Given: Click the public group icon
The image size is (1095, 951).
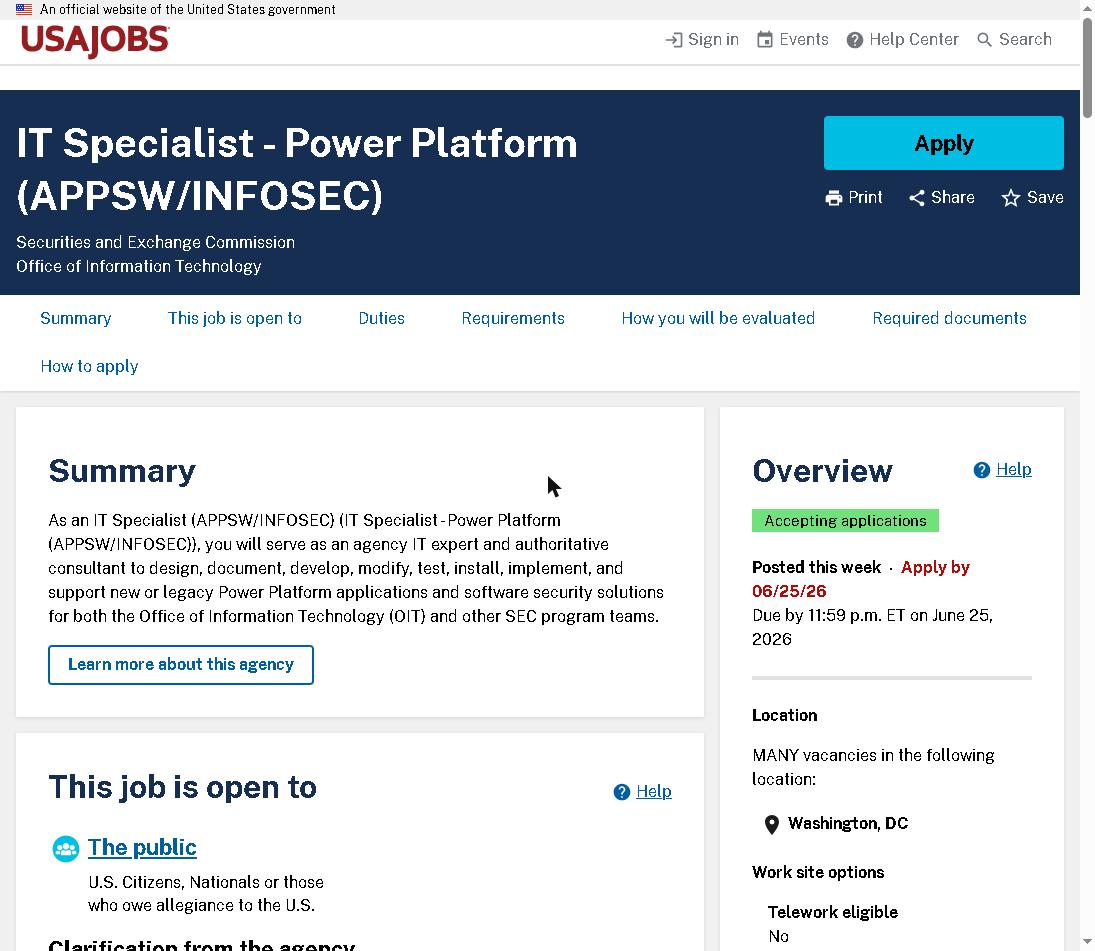Looking at the screenshot, I should (66, 849).
